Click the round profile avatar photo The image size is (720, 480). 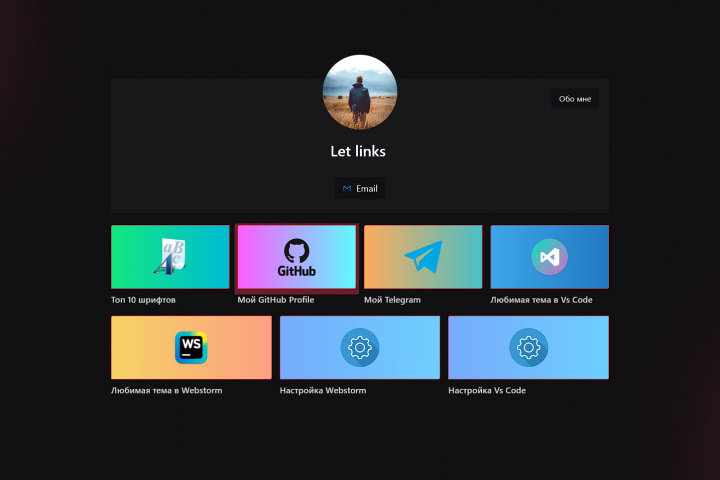pyautogui.click(x=360, y=92)
